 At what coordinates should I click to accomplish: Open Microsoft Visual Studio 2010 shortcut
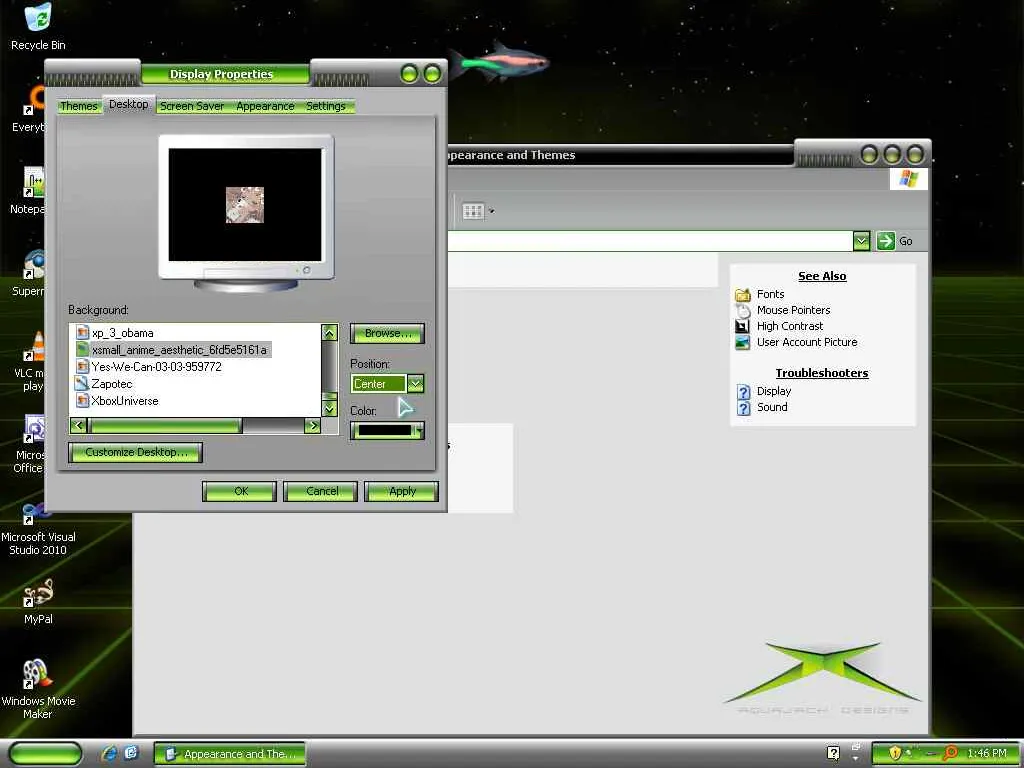tap(38, 529)
